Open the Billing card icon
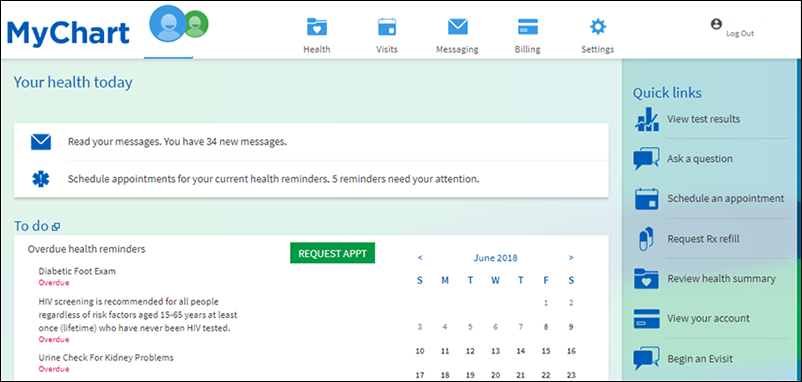802x382 pixels. [527, 27]
